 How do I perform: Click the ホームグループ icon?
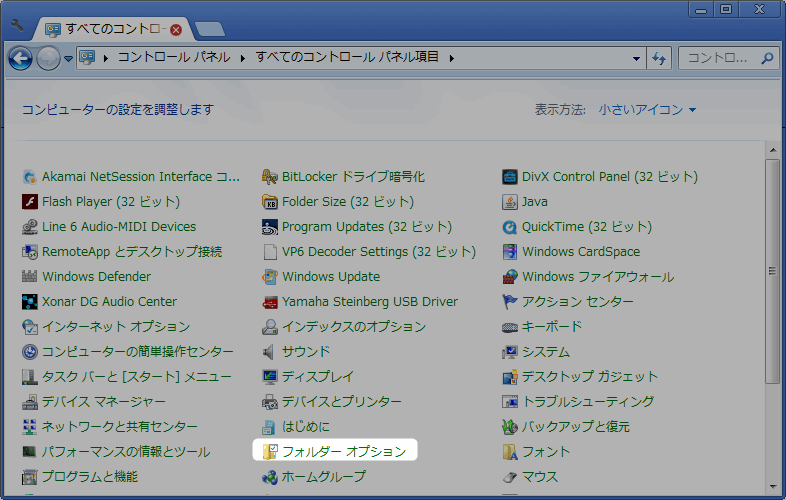270,477
